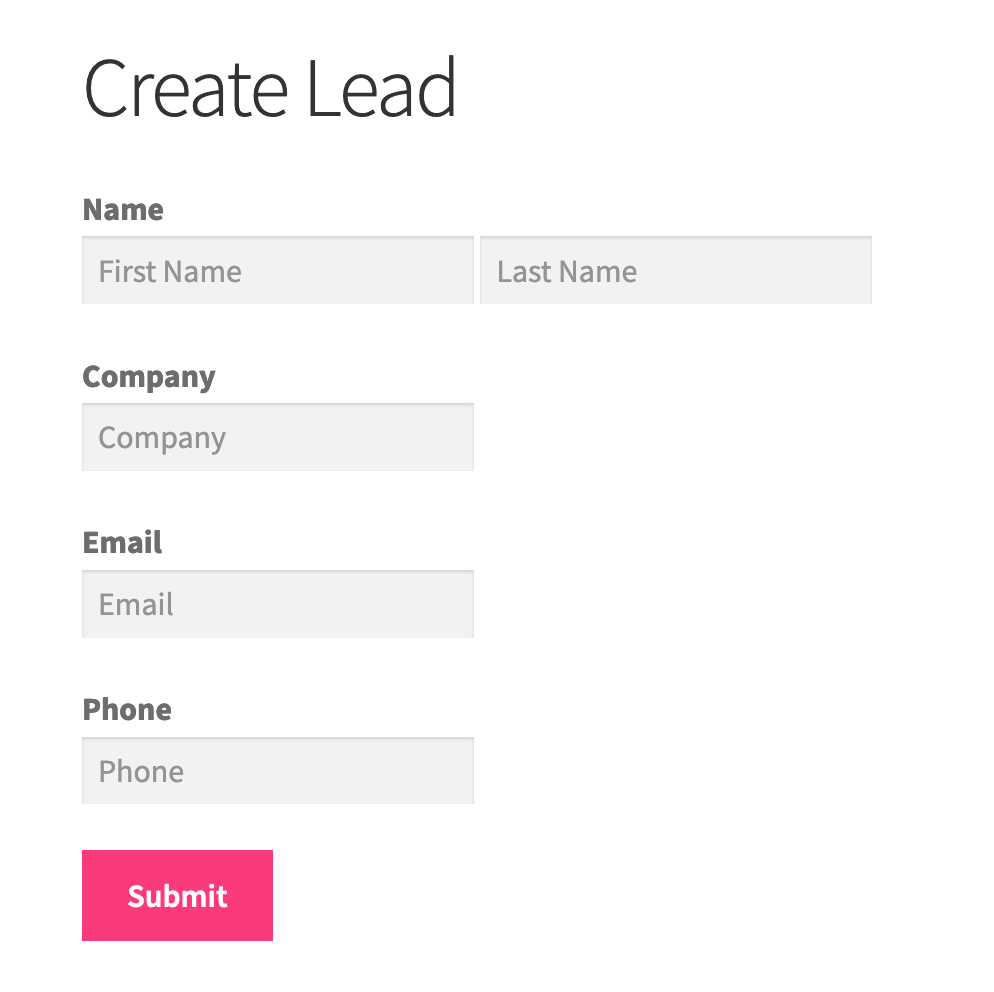Screen dimensions: 994x992
Task: Click the pink Submit button
Action: point(178,895)
